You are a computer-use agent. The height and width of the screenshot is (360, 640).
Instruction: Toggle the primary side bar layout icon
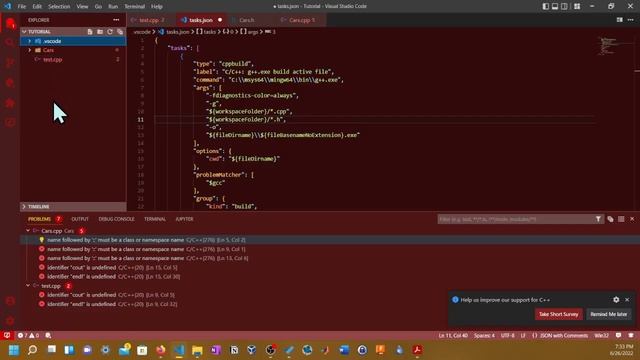[x=546, y=6]
